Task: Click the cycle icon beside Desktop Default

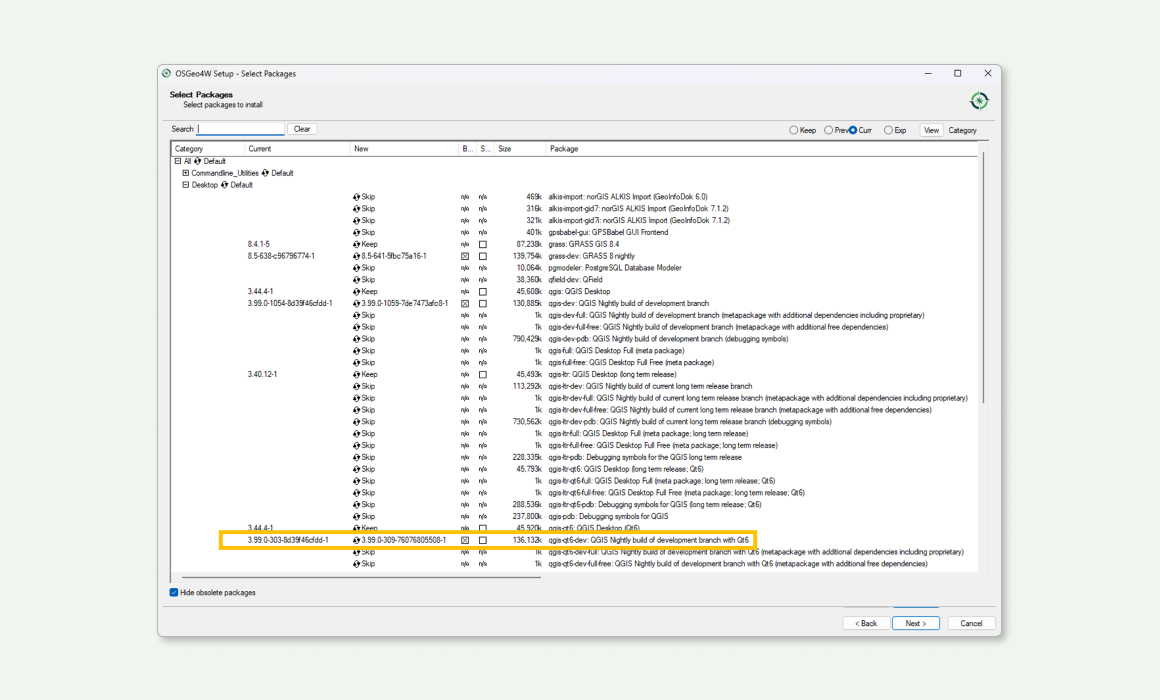Action: (x=224, y=185)
